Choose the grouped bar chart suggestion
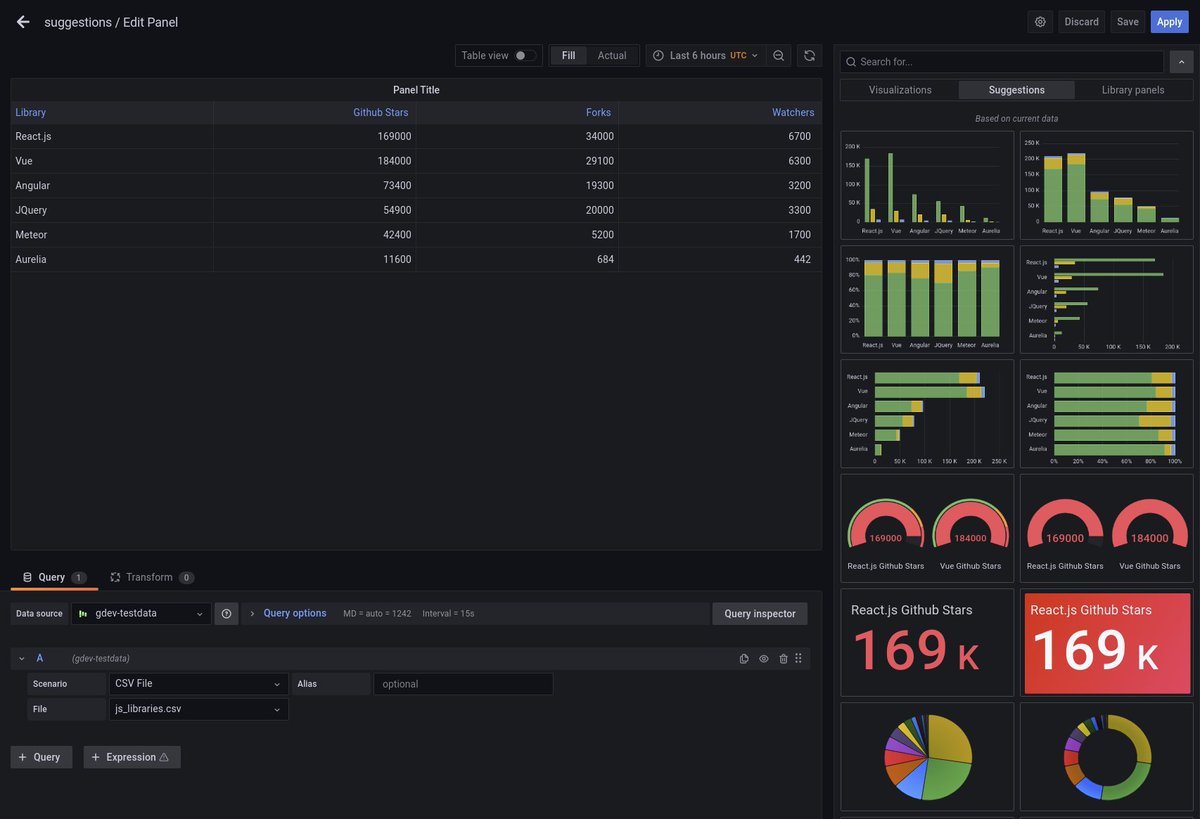The image size is (1200, 819). (927, 185)
